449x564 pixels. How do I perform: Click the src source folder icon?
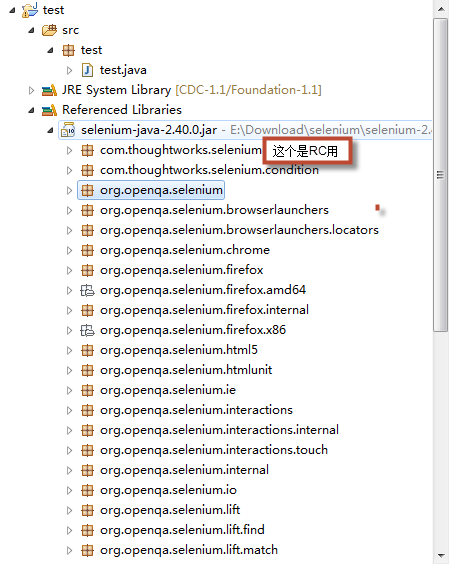[x=49, y=30]
